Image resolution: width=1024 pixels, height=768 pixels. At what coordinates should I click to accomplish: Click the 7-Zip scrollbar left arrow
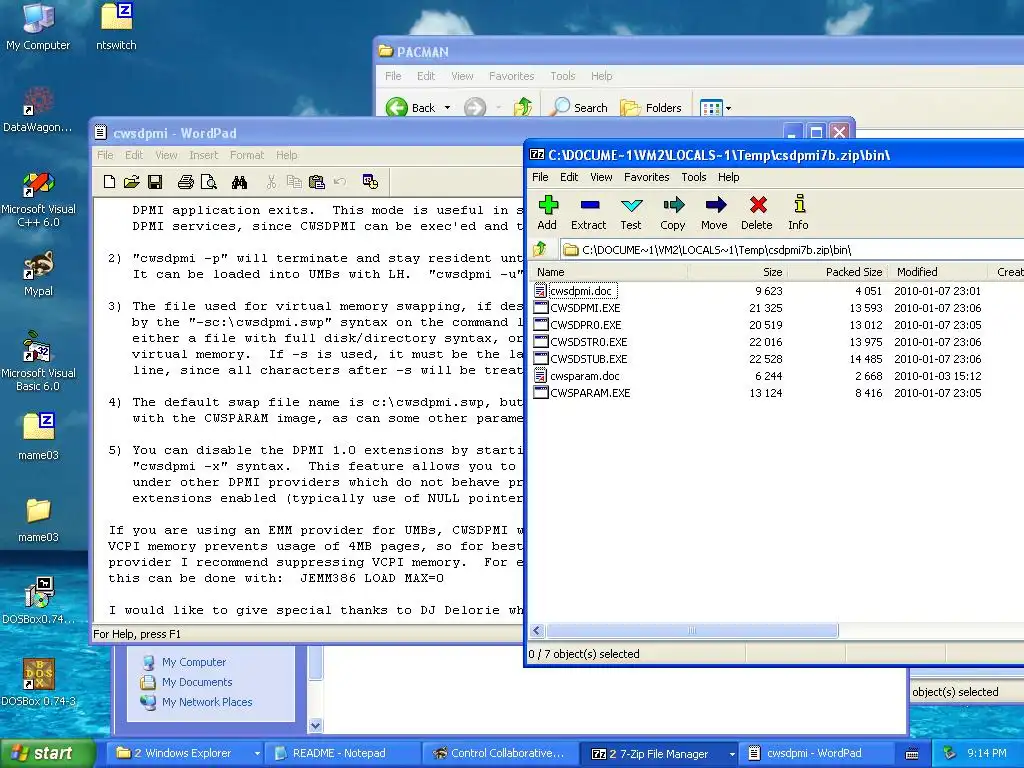pyautogui.click(x=537, y=630)
